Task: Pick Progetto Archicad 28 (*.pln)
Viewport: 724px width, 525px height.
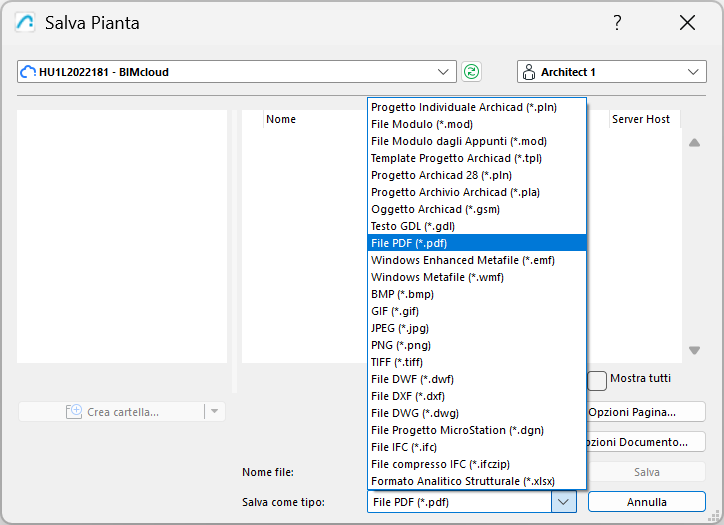Action: click(x=477, y=175)
